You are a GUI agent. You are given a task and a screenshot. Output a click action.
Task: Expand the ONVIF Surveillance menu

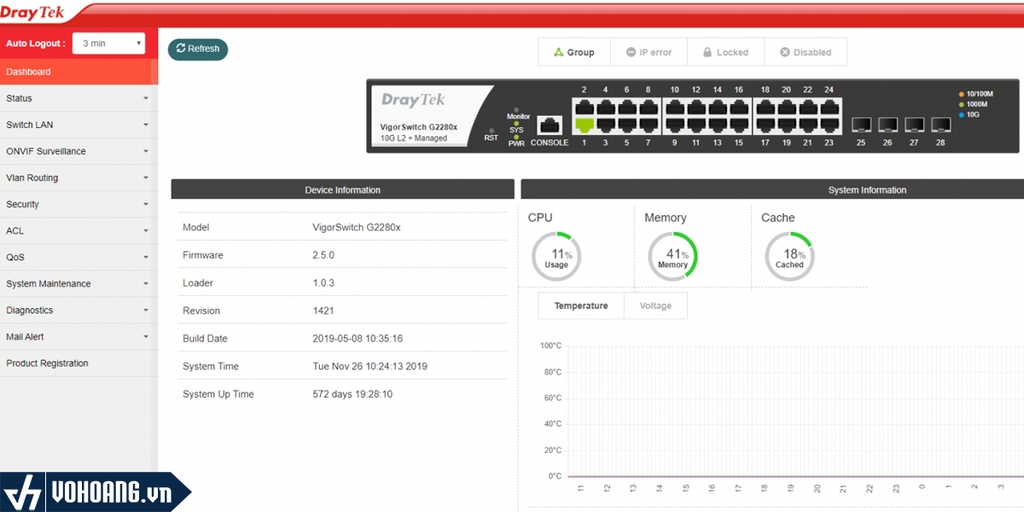coord(78,151)
